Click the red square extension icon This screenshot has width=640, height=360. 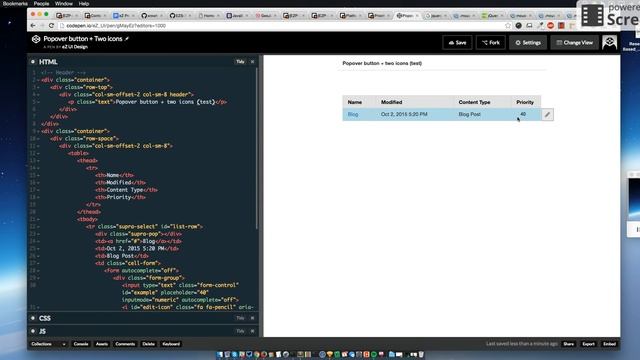[561, 25]
